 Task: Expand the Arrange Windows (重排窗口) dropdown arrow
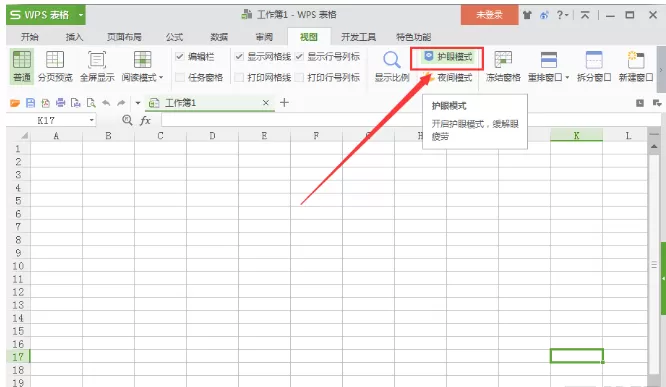pyautogui.click(x=567, y=78)
